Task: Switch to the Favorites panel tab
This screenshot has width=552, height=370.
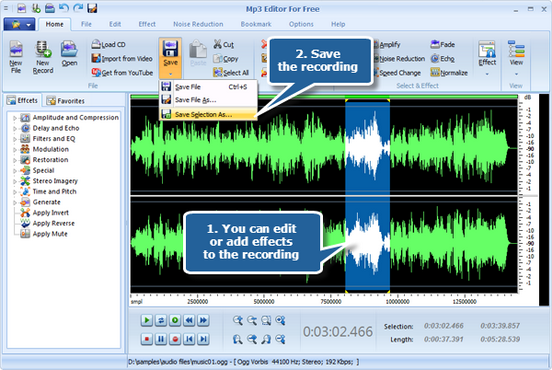Action: (66, 101)
